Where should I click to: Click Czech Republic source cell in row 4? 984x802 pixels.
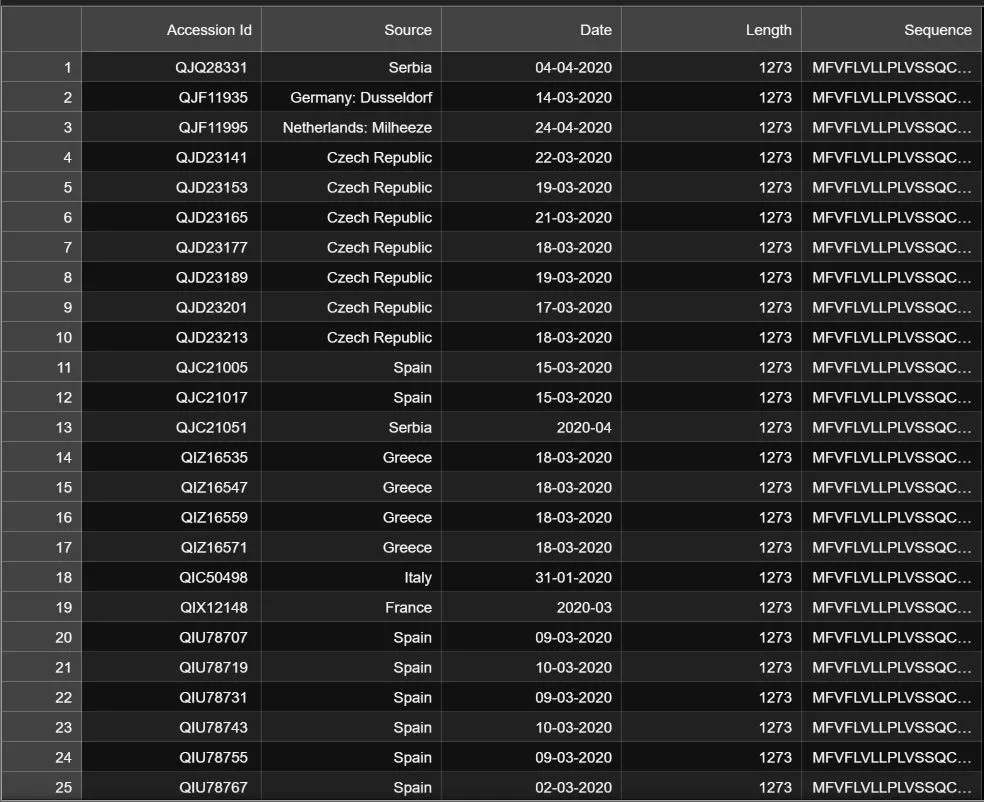351,158
